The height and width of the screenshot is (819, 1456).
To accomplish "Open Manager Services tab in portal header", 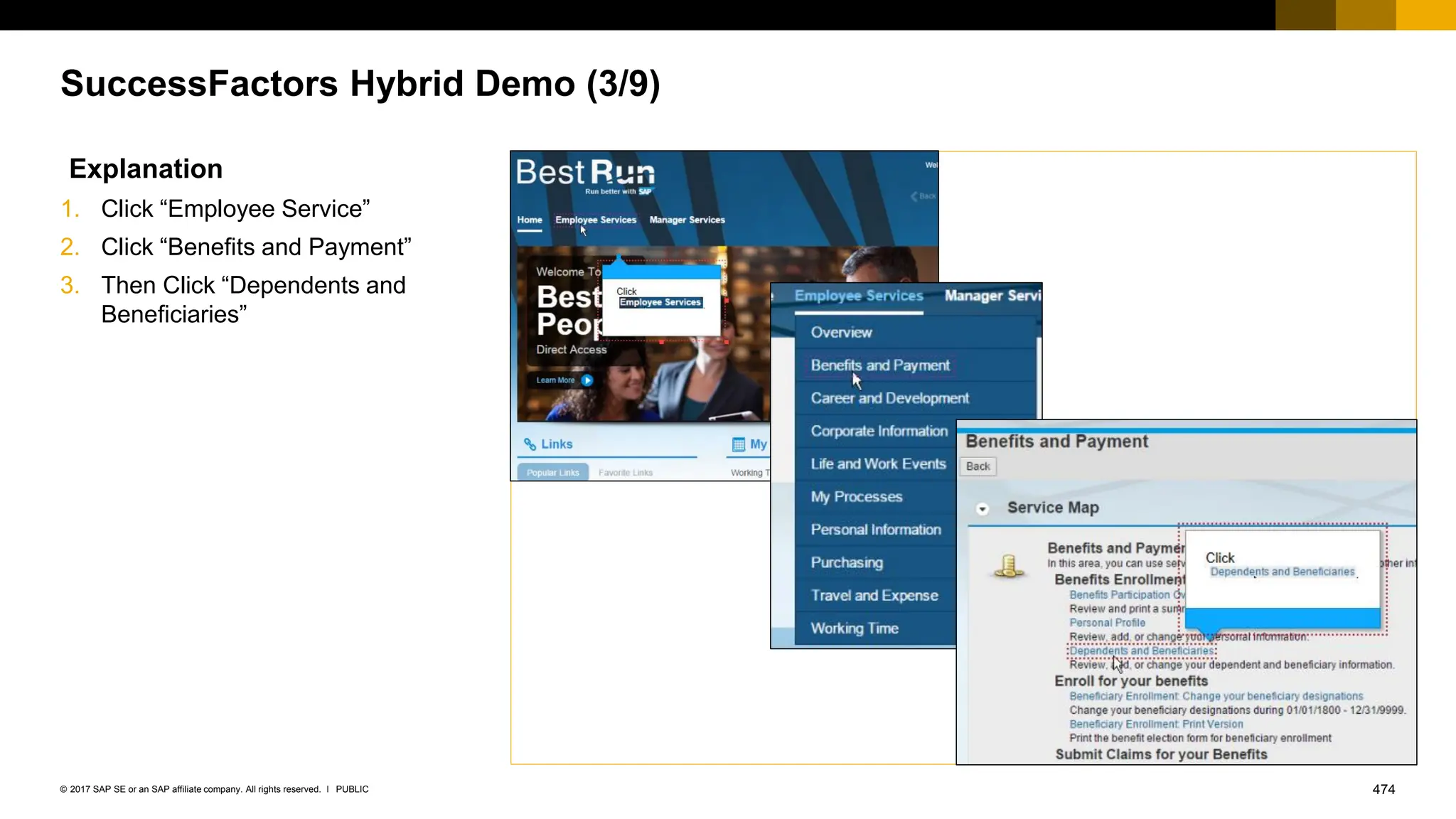I will pyautogui.click(x=687, y=220).
